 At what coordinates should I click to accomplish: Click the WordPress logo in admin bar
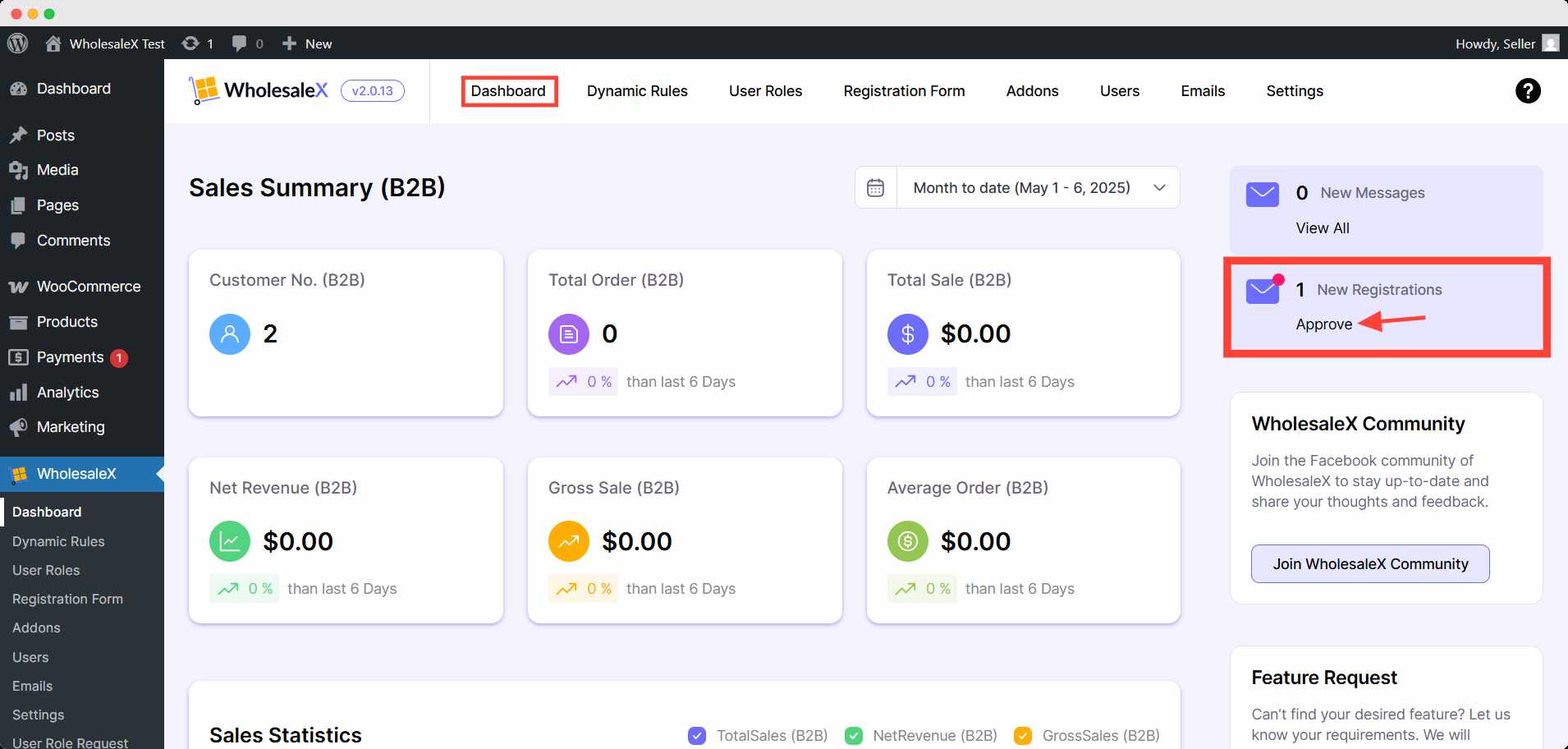click(x=18, y=43)
